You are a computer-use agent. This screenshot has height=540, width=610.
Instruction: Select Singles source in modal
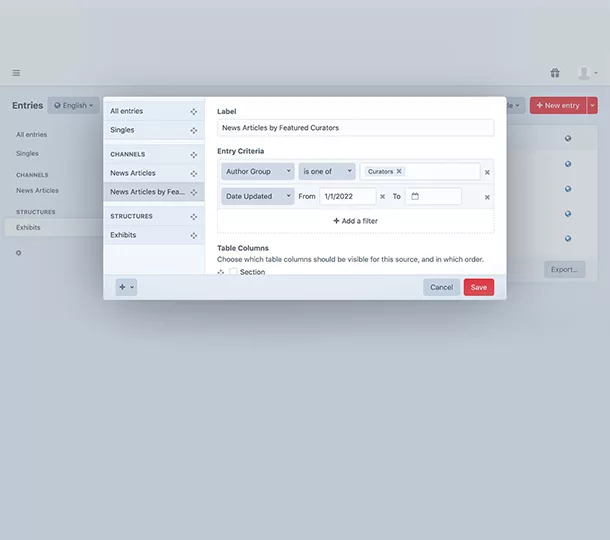pos(154,130)
